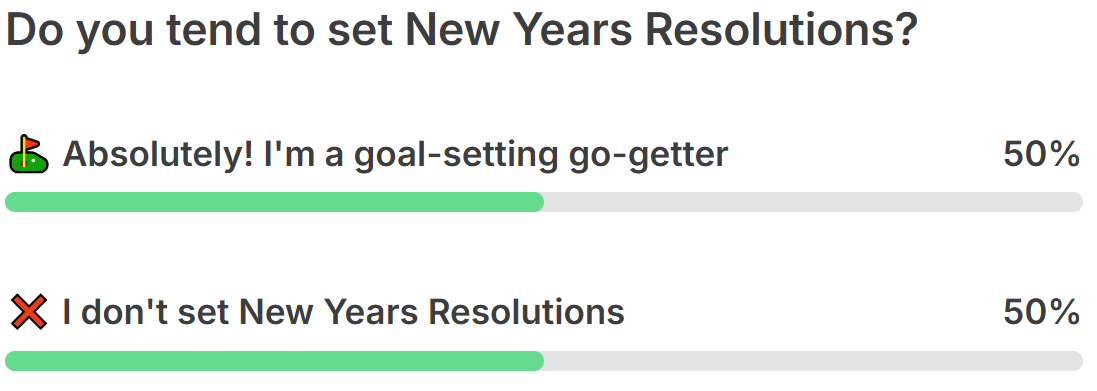Click 'I don't set' text in second option
This screenshot has height=391, width=1097.
[x=147, y=312]
